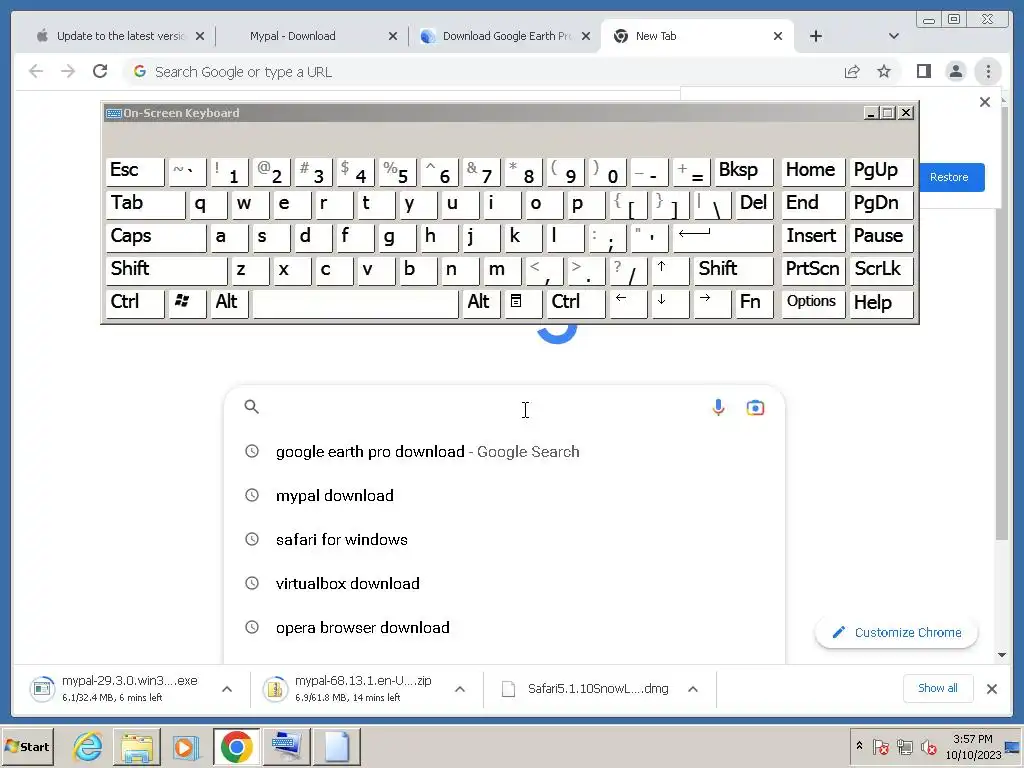Choose 'virtualbox download' suggestion

tap(504, 584)
